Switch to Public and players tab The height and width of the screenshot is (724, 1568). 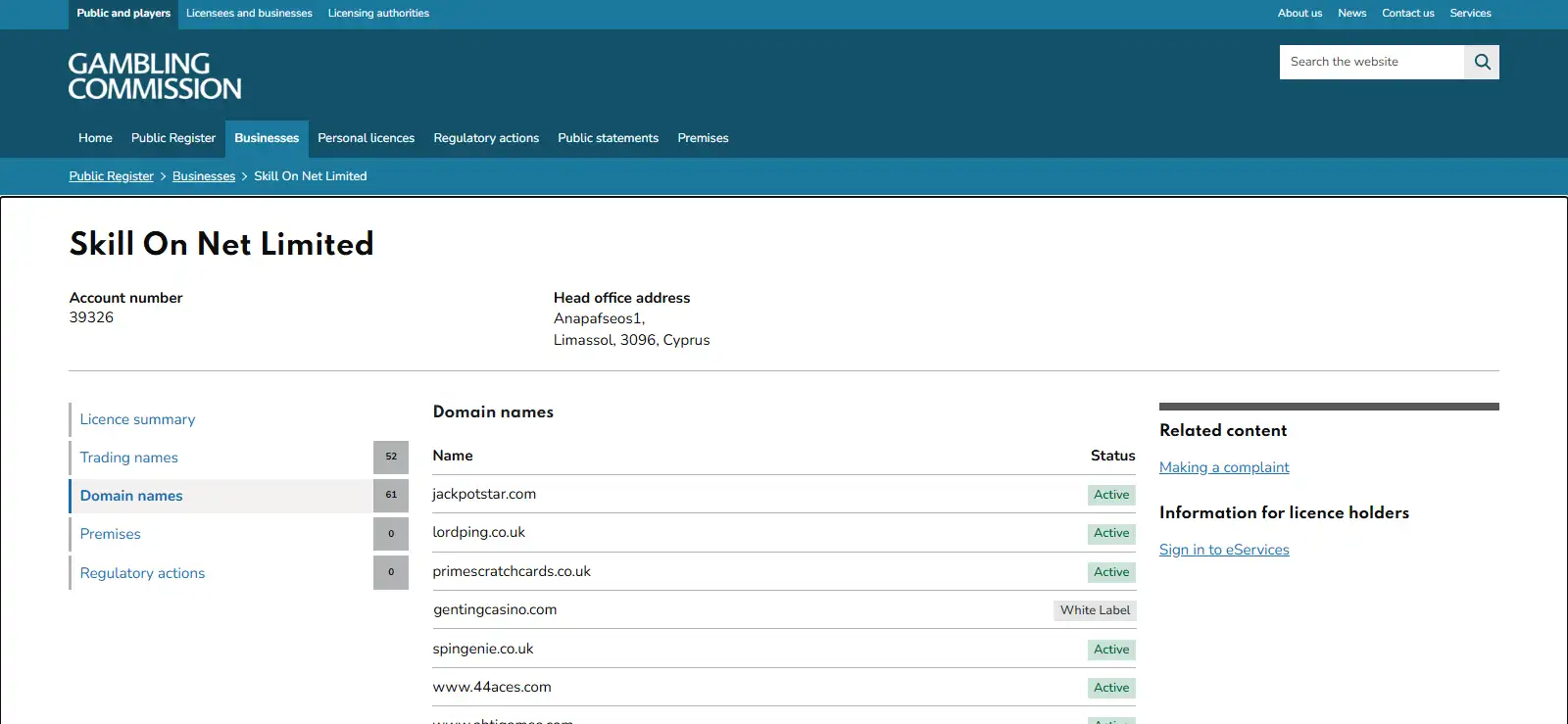tap(123, 14)
